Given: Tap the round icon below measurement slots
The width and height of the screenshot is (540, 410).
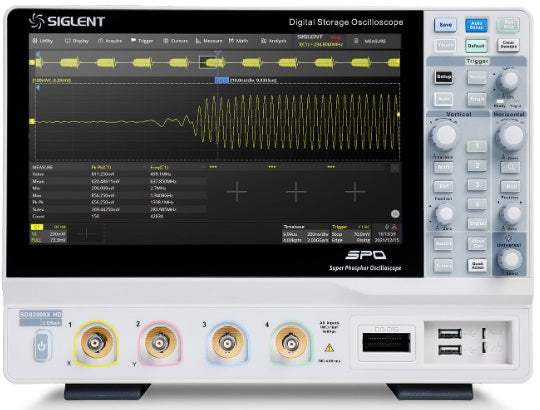Looking at the screenshot, I should coord(395,214).
